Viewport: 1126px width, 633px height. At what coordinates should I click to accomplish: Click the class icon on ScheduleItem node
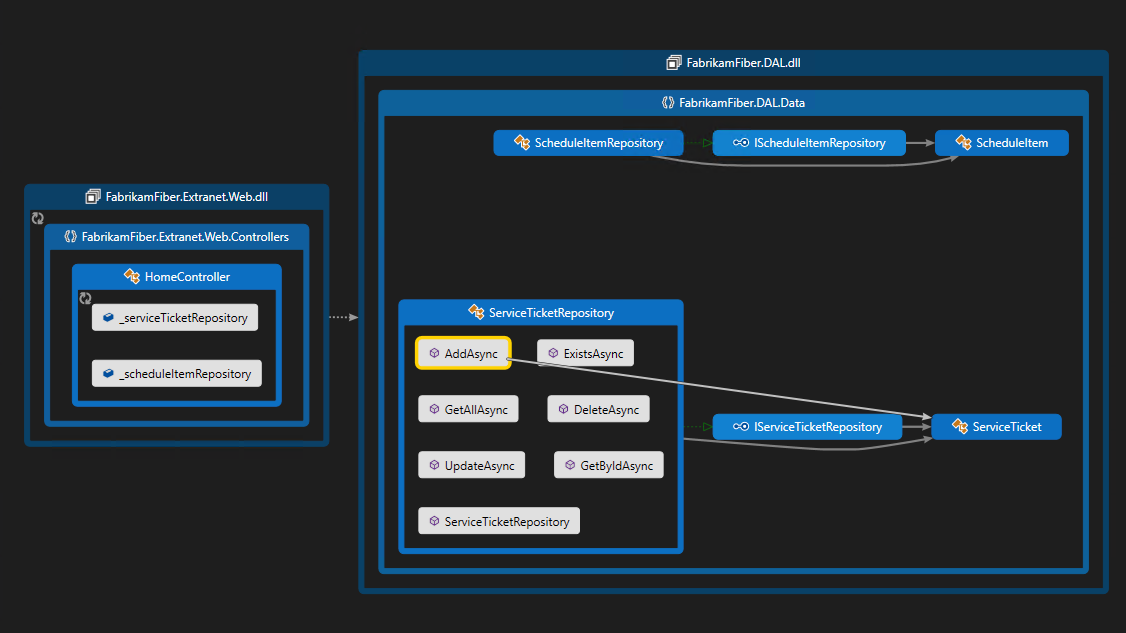pos(964,143)
